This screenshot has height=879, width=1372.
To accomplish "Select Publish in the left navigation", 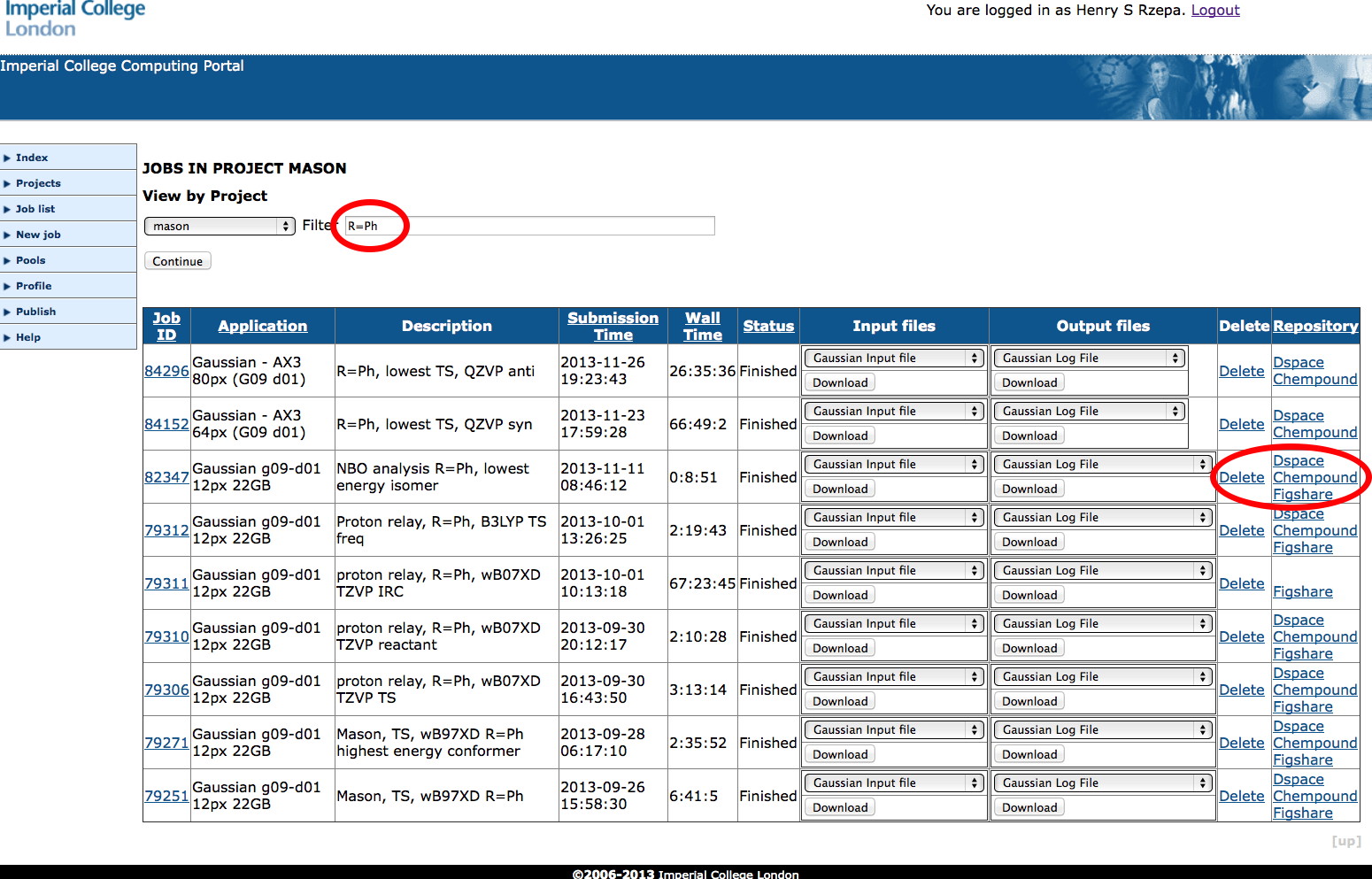I will [35, 312].
